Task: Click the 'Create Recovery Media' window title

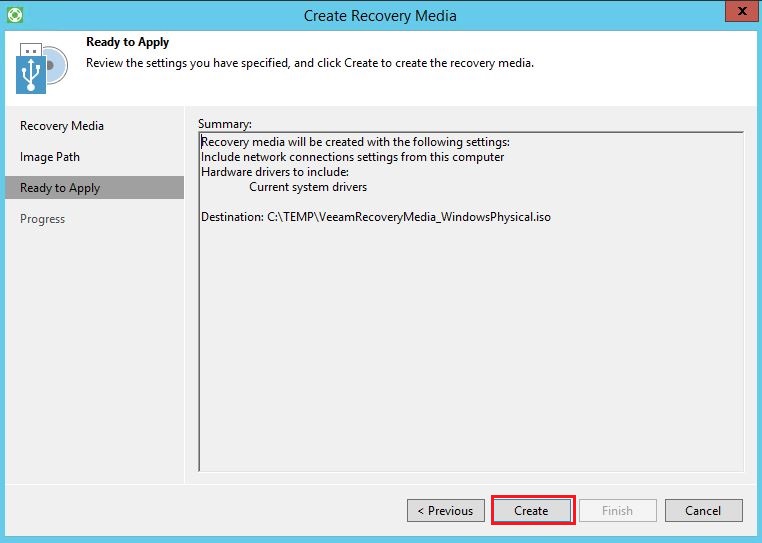Action: tap(380, 16)
